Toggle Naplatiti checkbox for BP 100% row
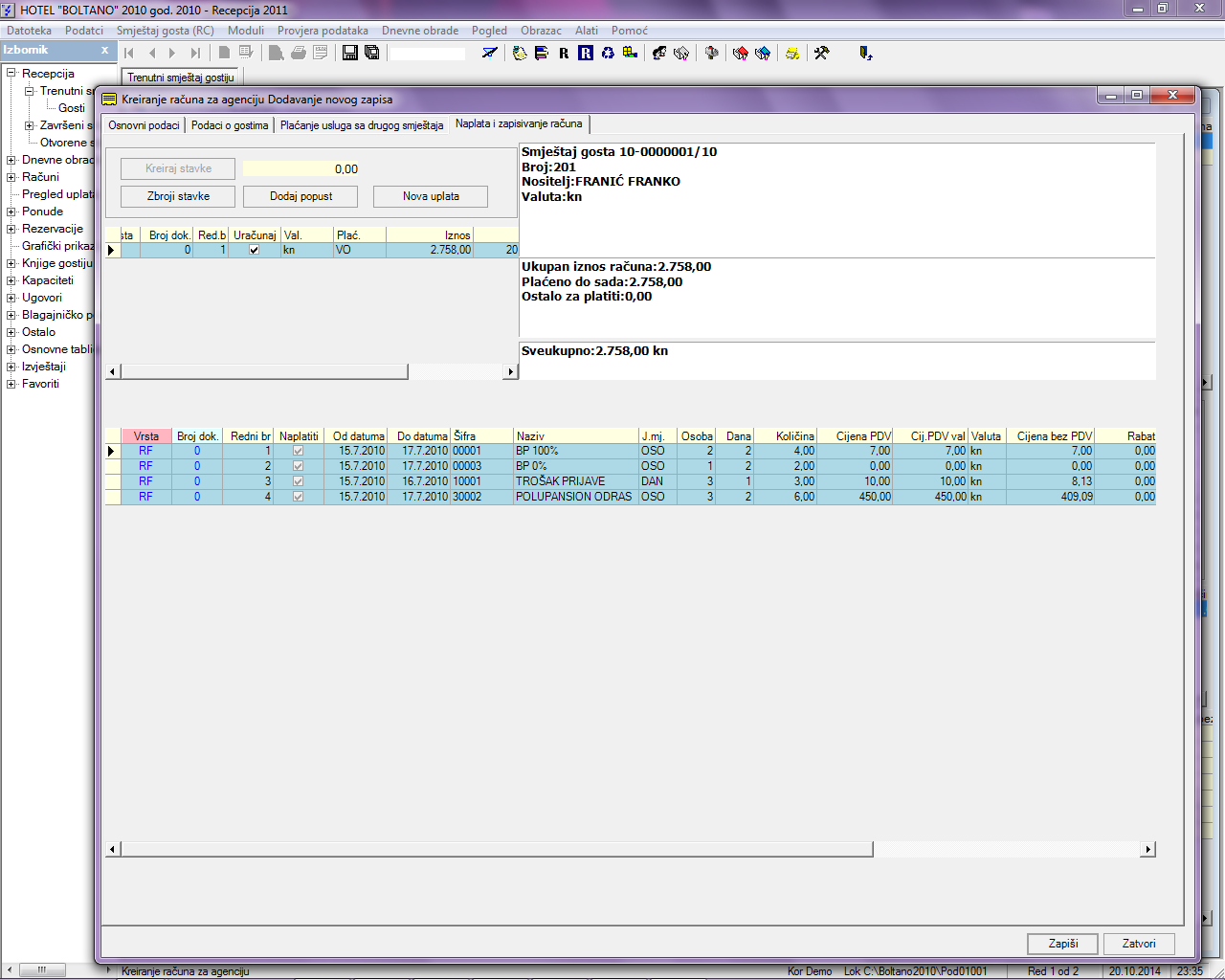Screen dimensions: 1225x980 click(x=298, y=451)
